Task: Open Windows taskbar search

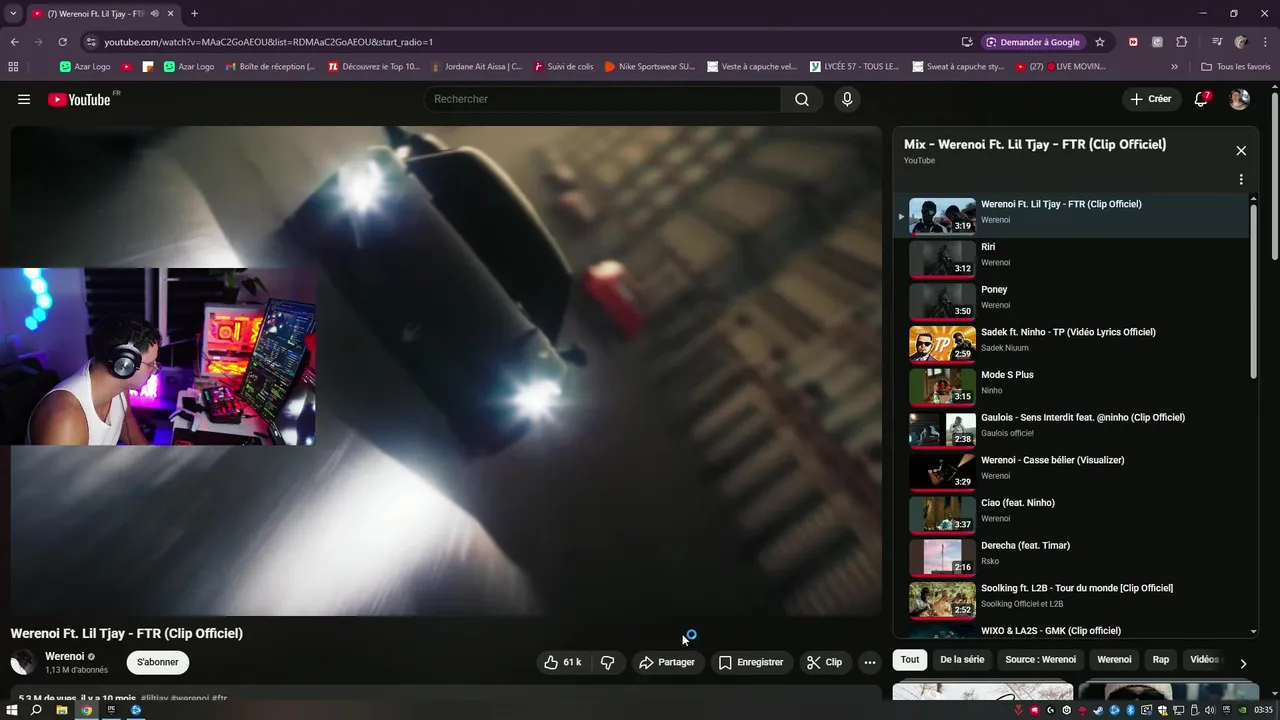Action: tap(36, 710)
